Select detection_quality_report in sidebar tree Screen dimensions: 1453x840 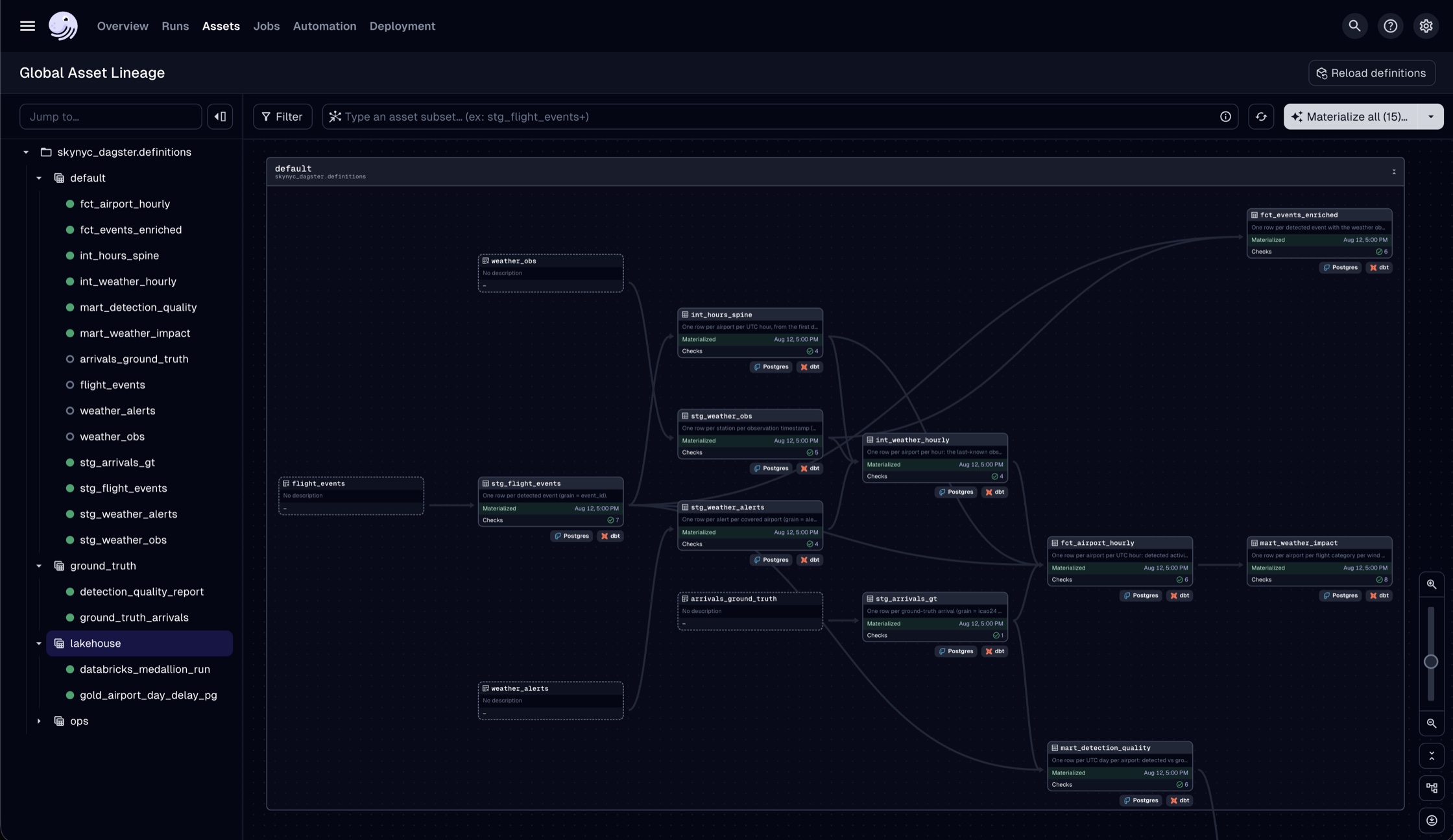[x=141, y=592]
